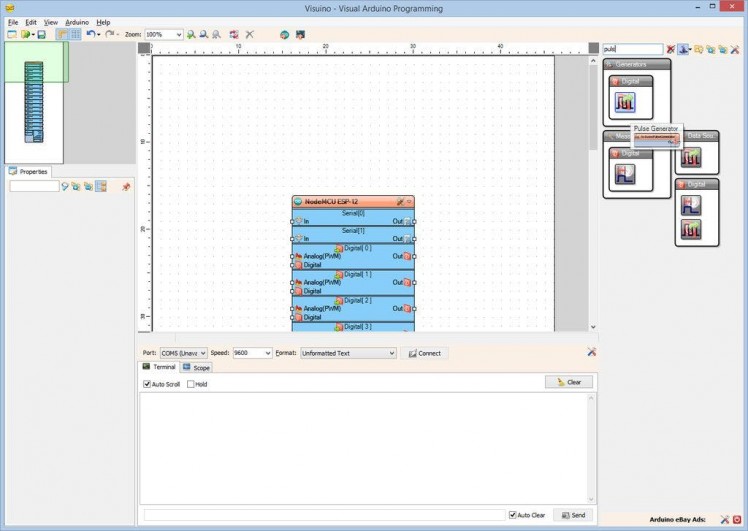Open the Arduino menu

(77, 21)
